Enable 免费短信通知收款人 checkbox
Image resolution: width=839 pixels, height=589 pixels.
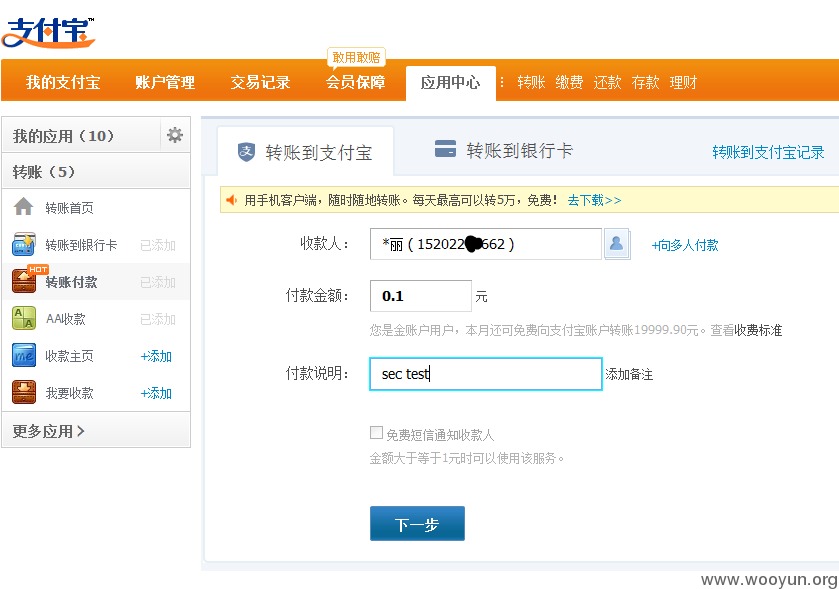click(x=376, y=432)
